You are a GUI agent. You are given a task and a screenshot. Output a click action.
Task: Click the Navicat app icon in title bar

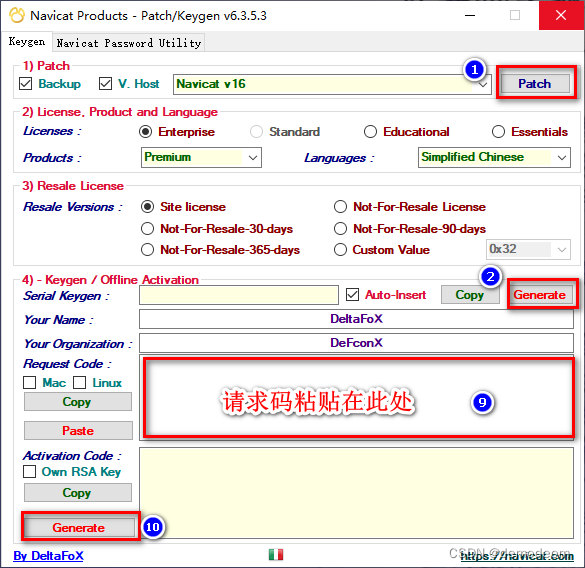[16, 16]
